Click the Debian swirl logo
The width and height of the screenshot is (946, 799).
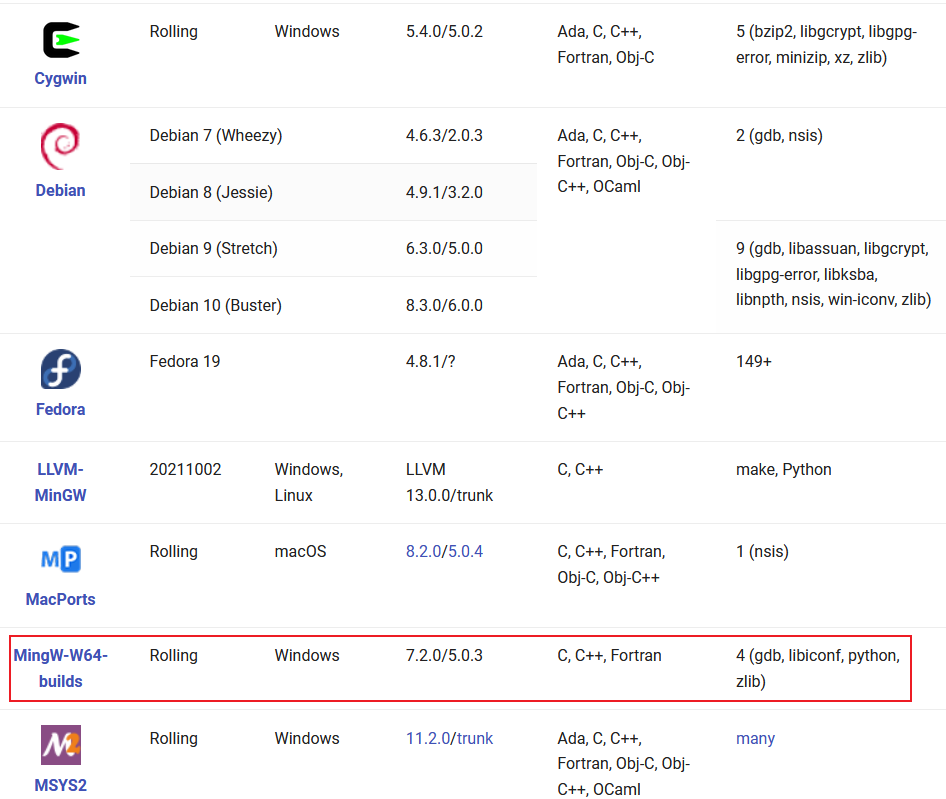coord(60,147)
